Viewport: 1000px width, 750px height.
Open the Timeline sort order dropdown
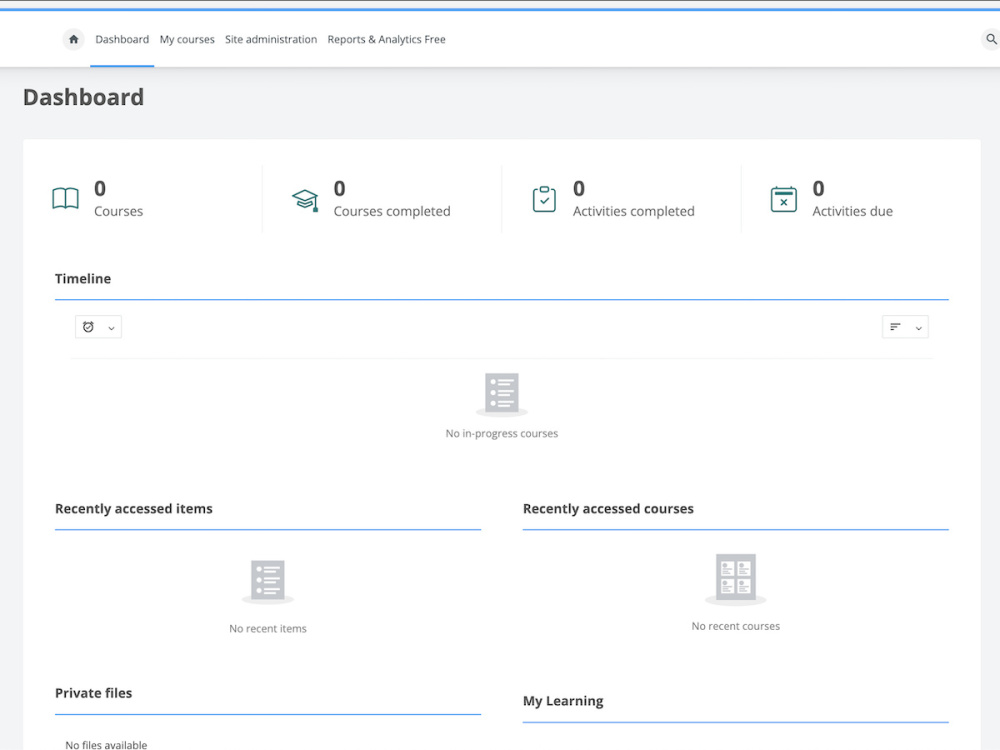[905, 327]
